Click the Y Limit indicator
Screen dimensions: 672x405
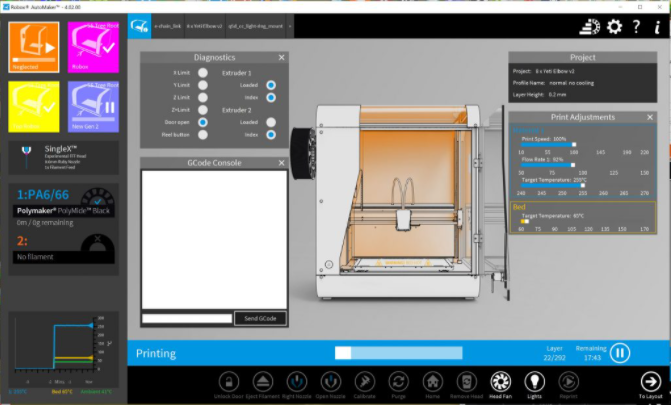(203, 85)
